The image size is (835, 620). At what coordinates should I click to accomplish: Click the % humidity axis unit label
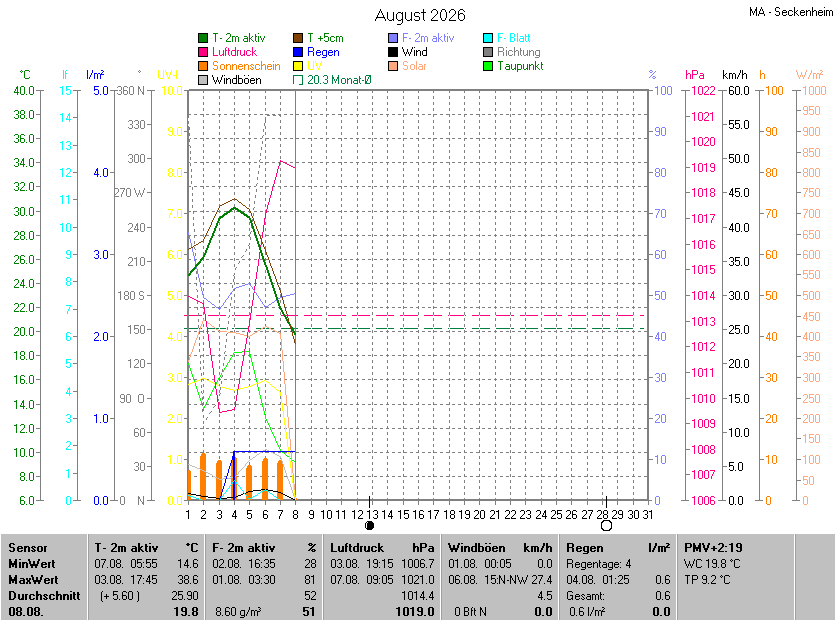tap(652, 75)
